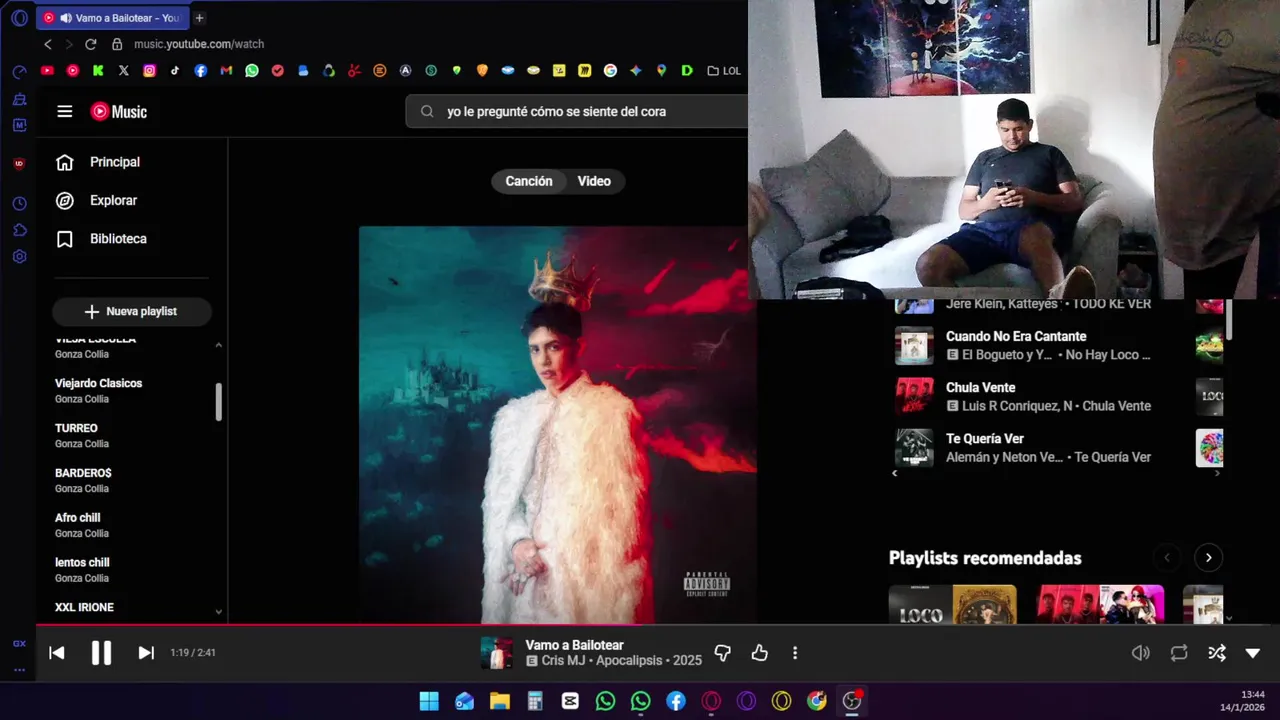Click the site padlock security icon
This screenshot has height=720, width=1280.
(117, 44)
